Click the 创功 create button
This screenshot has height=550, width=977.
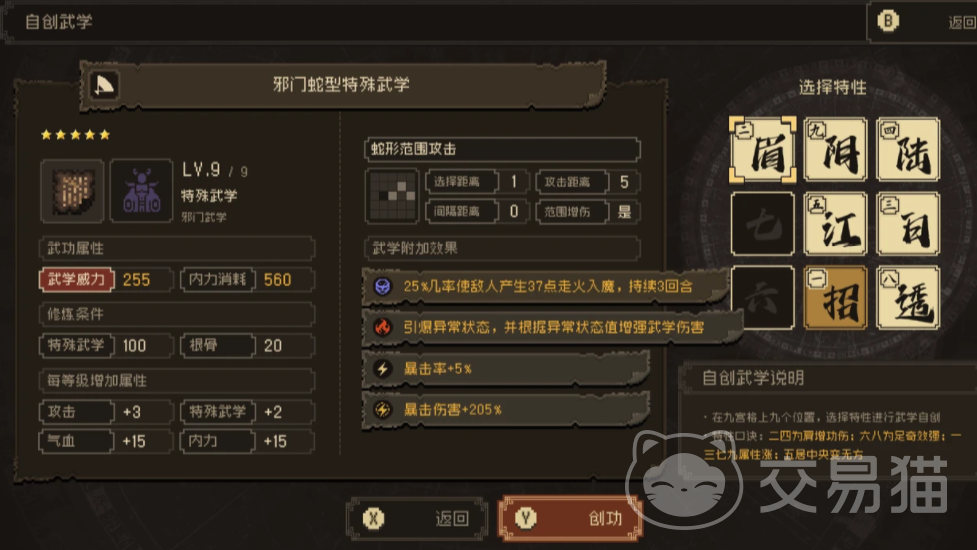pyautogui.click(x=570, y=518)
